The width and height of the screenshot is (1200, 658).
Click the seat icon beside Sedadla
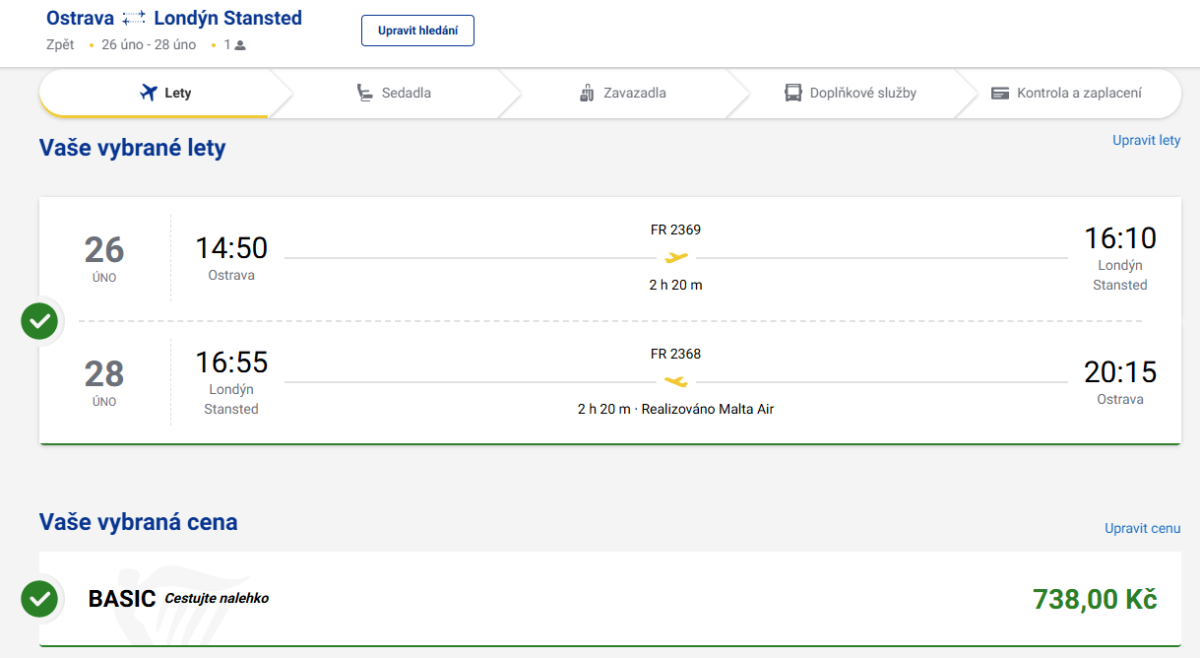pyautogui.click(x=365, y=93)
